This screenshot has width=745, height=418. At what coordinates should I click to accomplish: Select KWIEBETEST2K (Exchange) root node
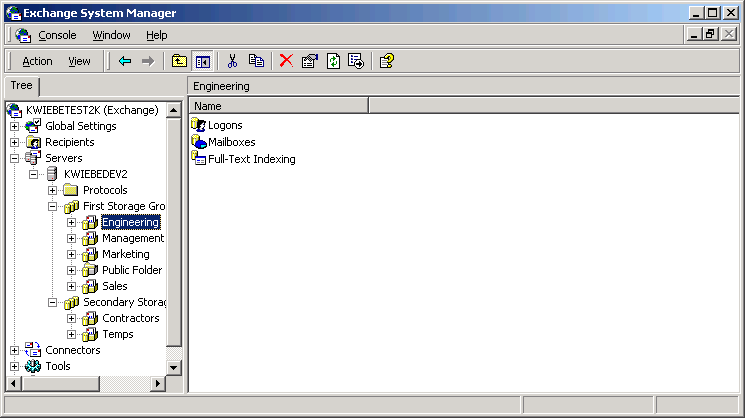pyautogui.click(x=92, y=110)
